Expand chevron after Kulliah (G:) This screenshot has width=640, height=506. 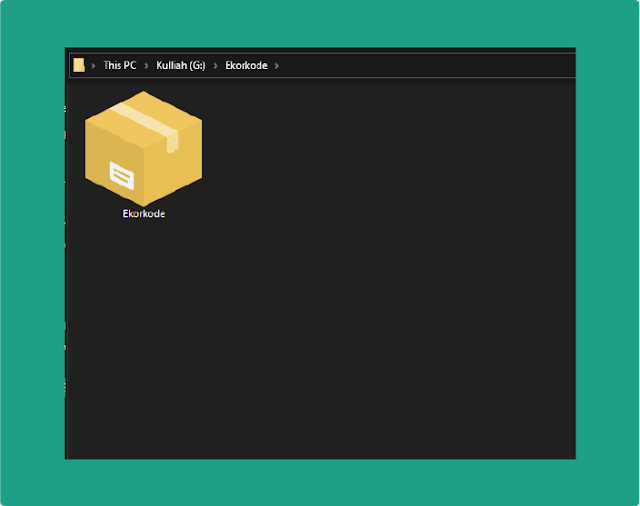click(216, 66)
